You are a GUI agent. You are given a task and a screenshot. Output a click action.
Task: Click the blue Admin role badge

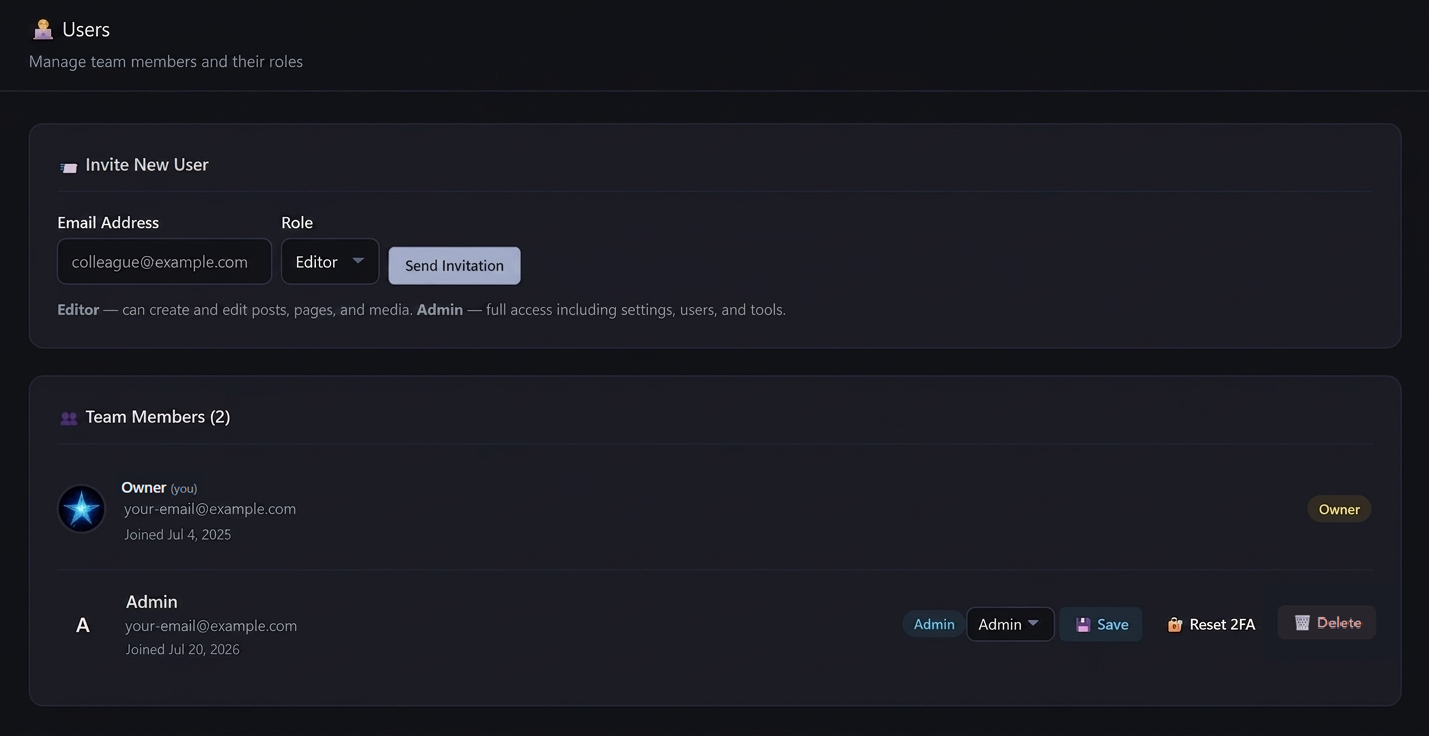pyautogui.click(x=934, y=624)
